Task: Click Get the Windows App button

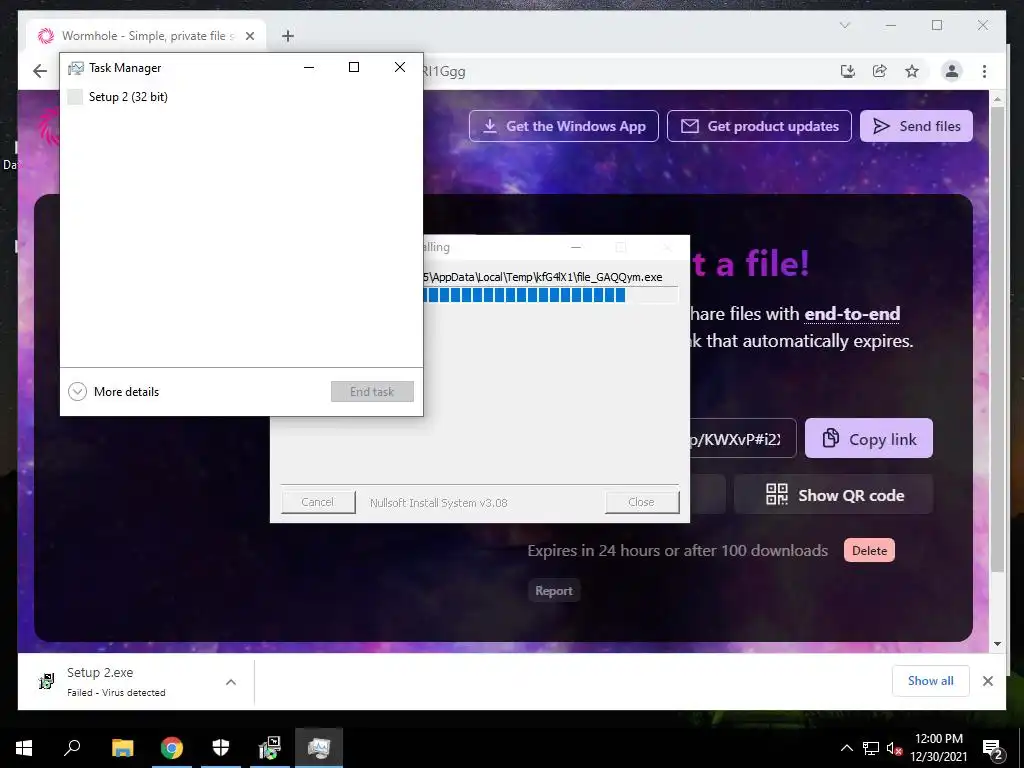Action: (564, 126)
